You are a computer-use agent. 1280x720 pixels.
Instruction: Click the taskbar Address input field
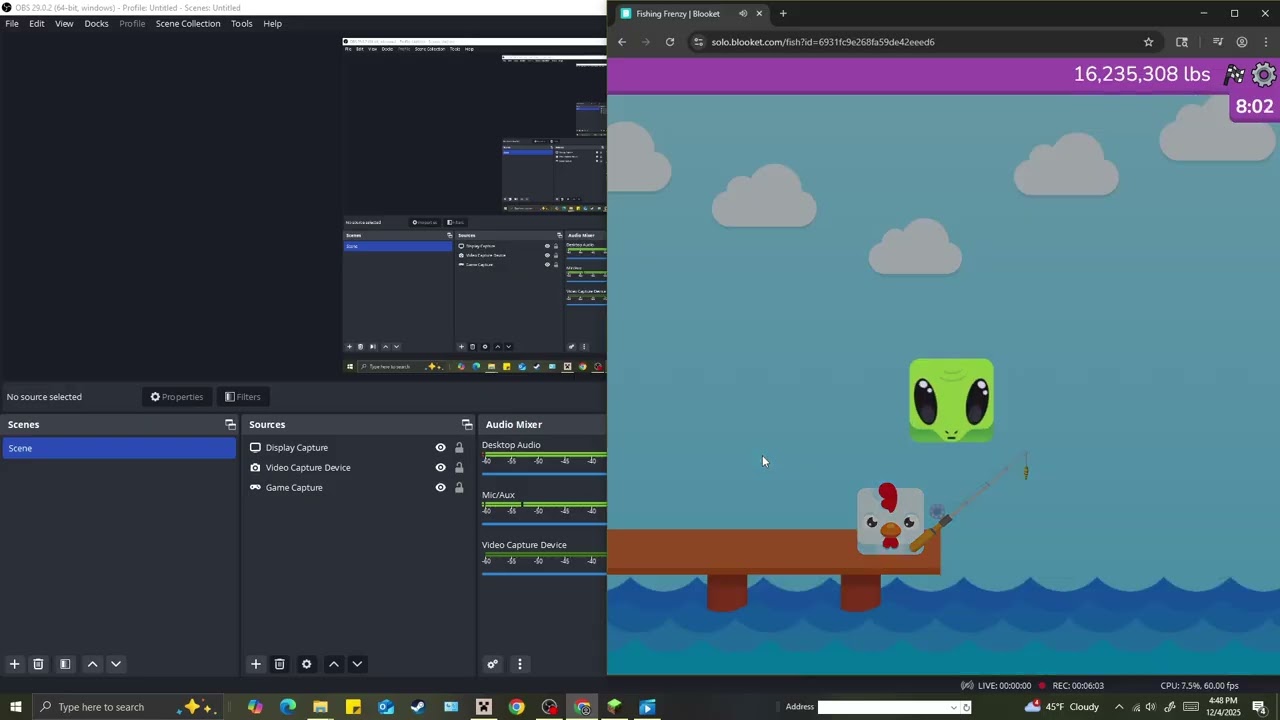point(883,707)
